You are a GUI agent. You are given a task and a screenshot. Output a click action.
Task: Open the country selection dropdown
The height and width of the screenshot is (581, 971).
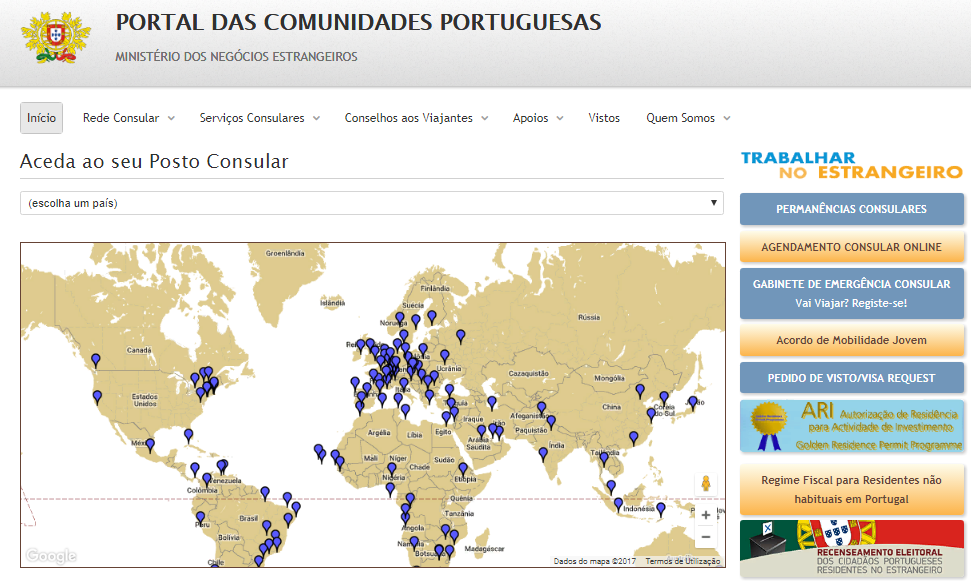click(x=371, y=203)
